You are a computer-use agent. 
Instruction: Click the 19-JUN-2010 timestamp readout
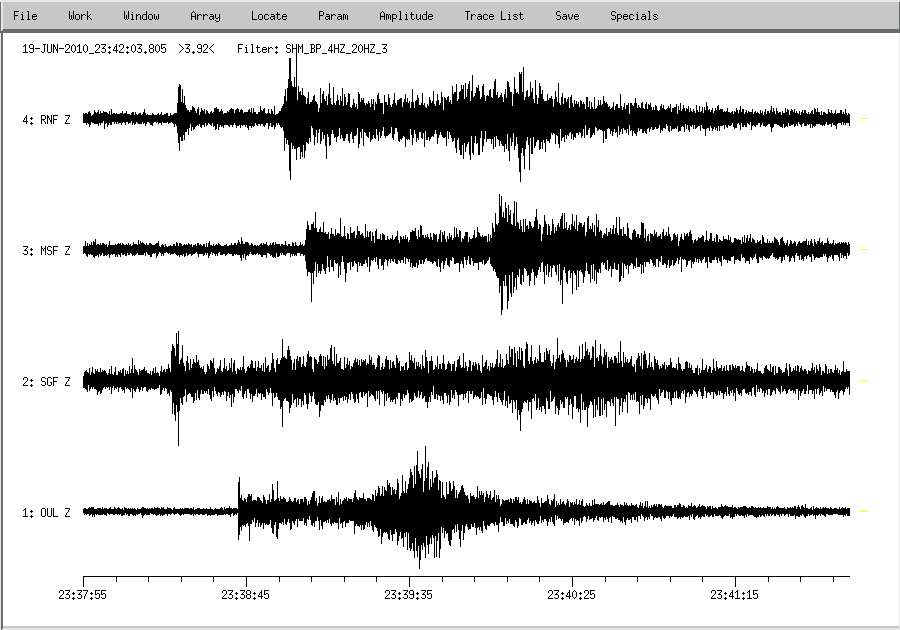(94, 48)
